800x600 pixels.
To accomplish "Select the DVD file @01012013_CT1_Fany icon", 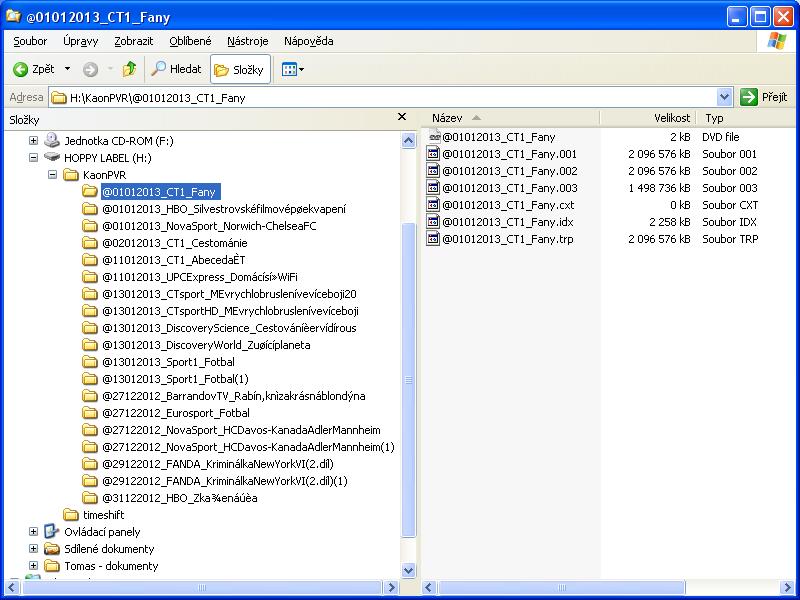I will pos(434,136).
